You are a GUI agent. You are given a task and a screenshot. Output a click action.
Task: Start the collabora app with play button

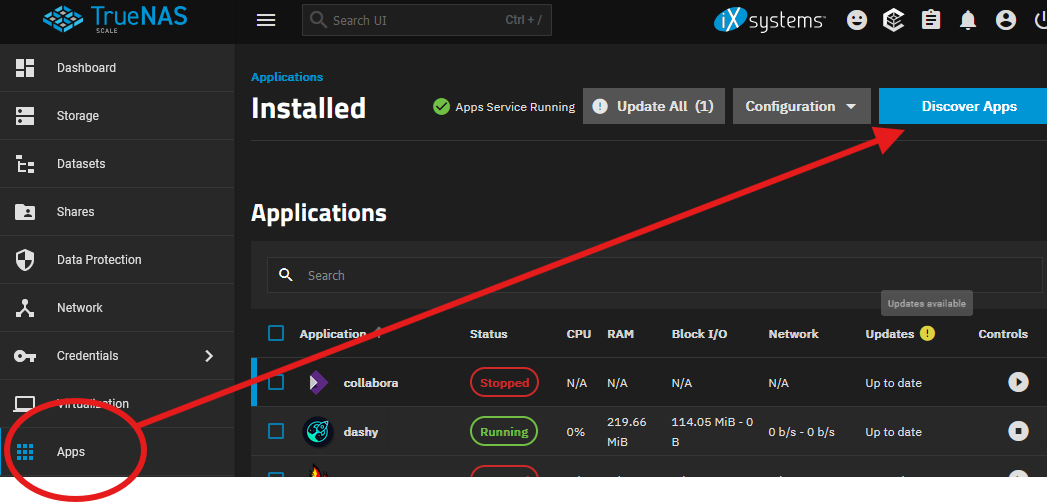click(x=1018, y=382)
